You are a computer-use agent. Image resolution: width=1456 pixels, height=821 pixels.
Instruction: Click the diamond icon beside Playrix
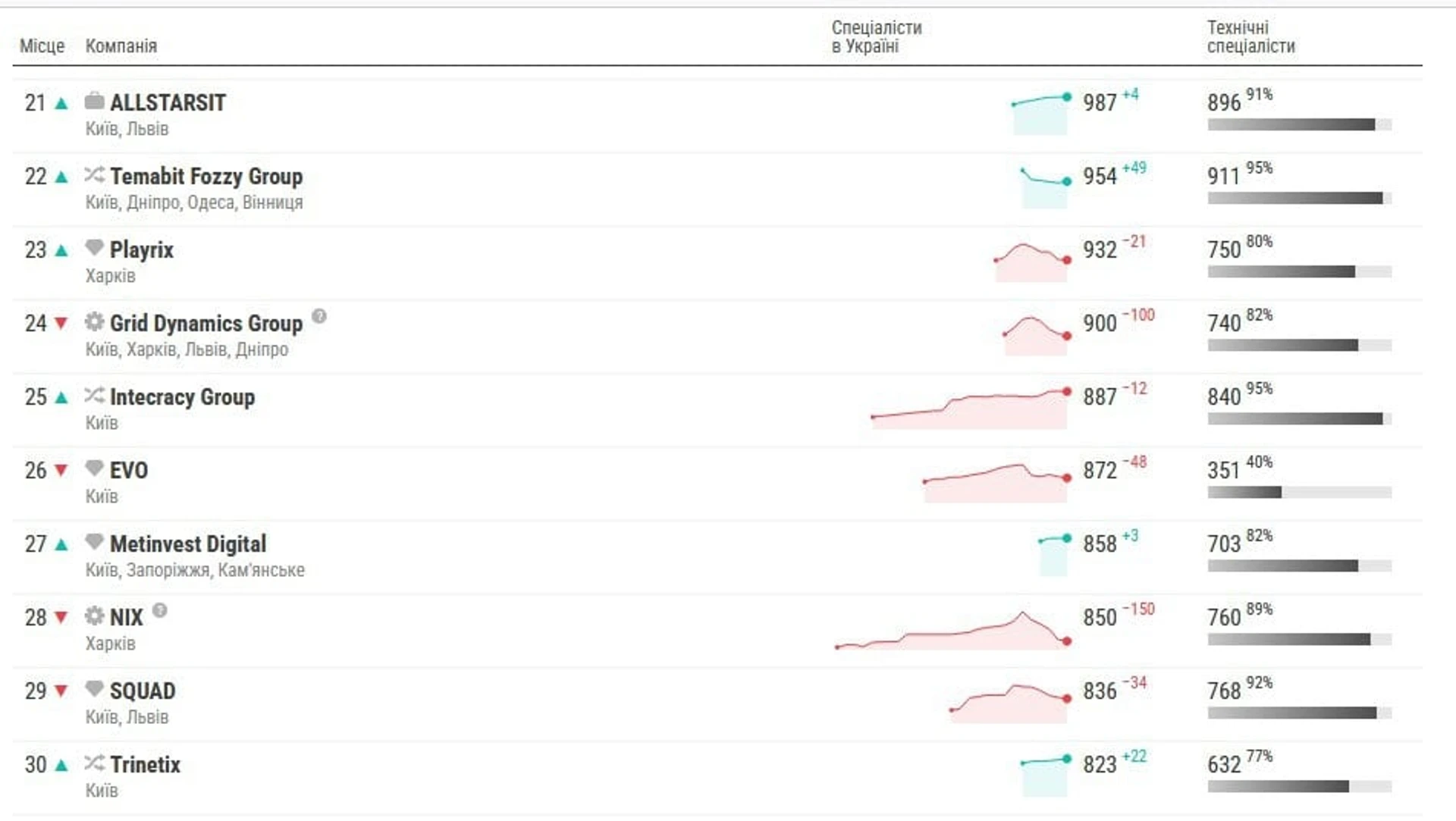(x=94, y=247)
